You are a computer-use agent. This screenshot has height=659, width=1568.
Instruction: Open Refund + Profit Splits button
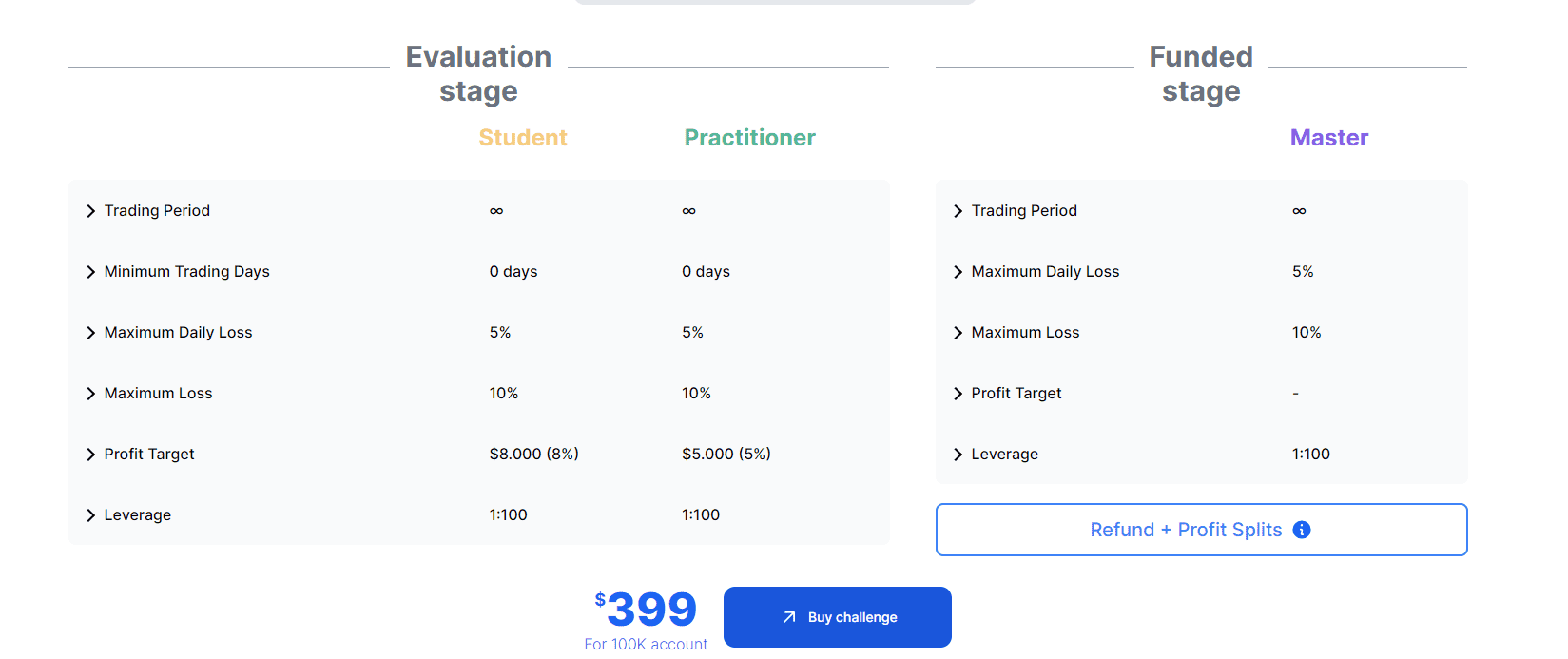1186,530
